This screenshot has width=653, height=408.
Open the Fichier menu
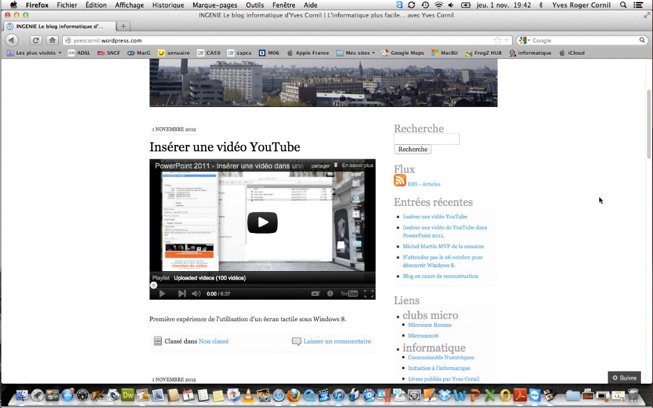tap(67, 5)
